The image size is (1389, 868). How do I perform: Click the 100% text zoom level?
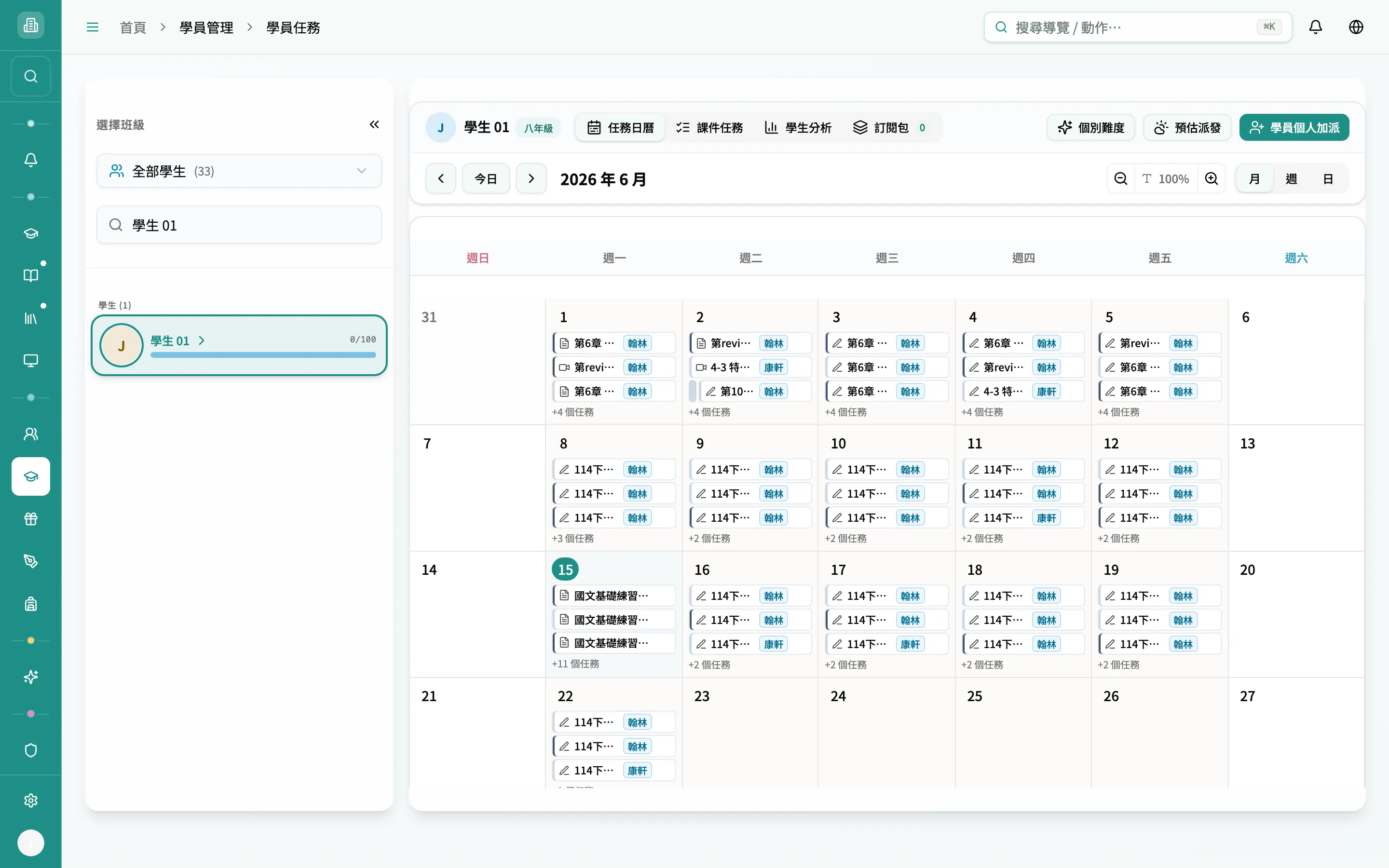[x=1166, y=178]
